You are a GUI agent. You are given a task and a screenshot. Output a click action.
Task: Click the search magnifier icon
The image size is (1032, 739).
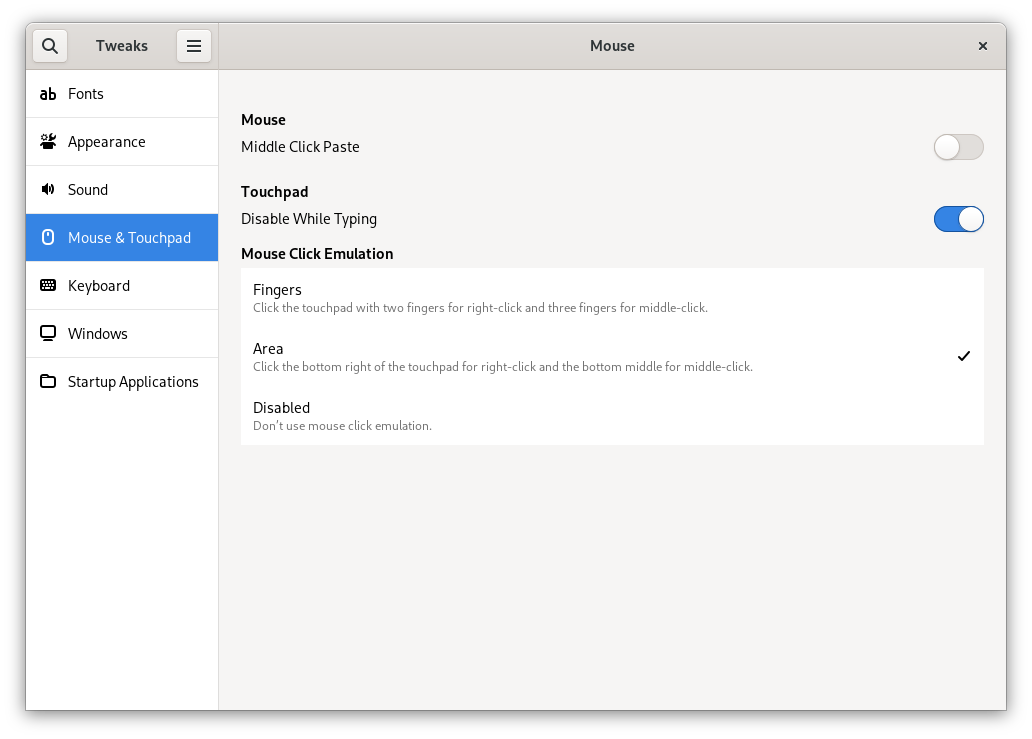tap(49, 45)
